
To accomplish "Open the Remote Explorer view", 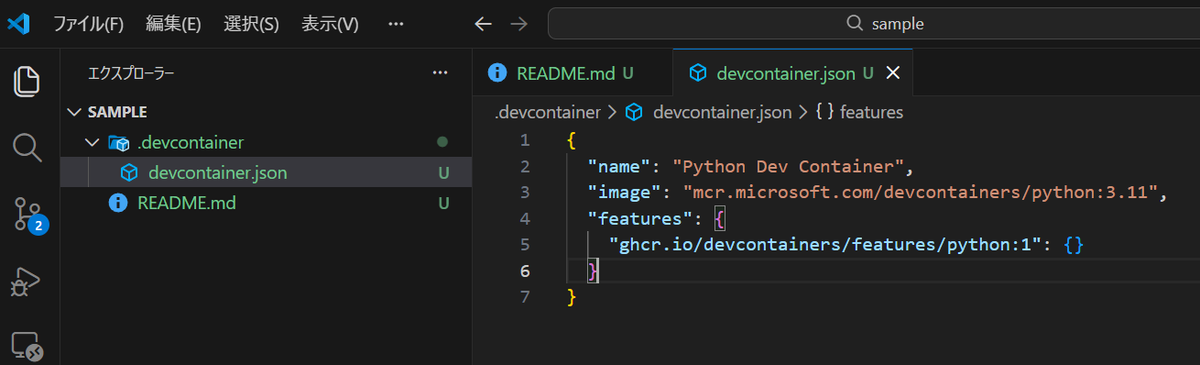I will pyautogui.click(x=27, y=347).
